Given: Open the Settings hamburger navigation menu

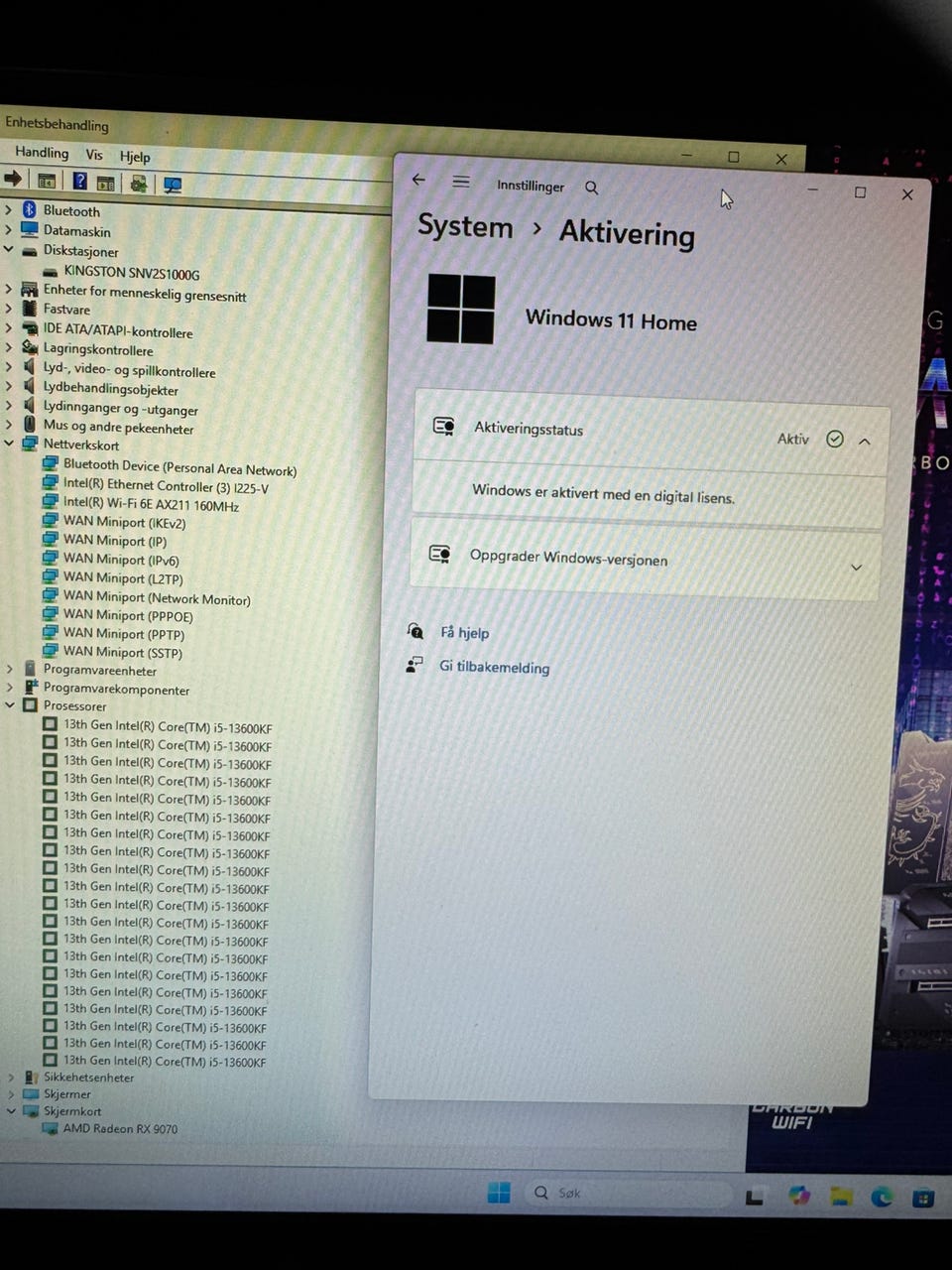Looking at the screenshot, I should click(x=461, y=182).
